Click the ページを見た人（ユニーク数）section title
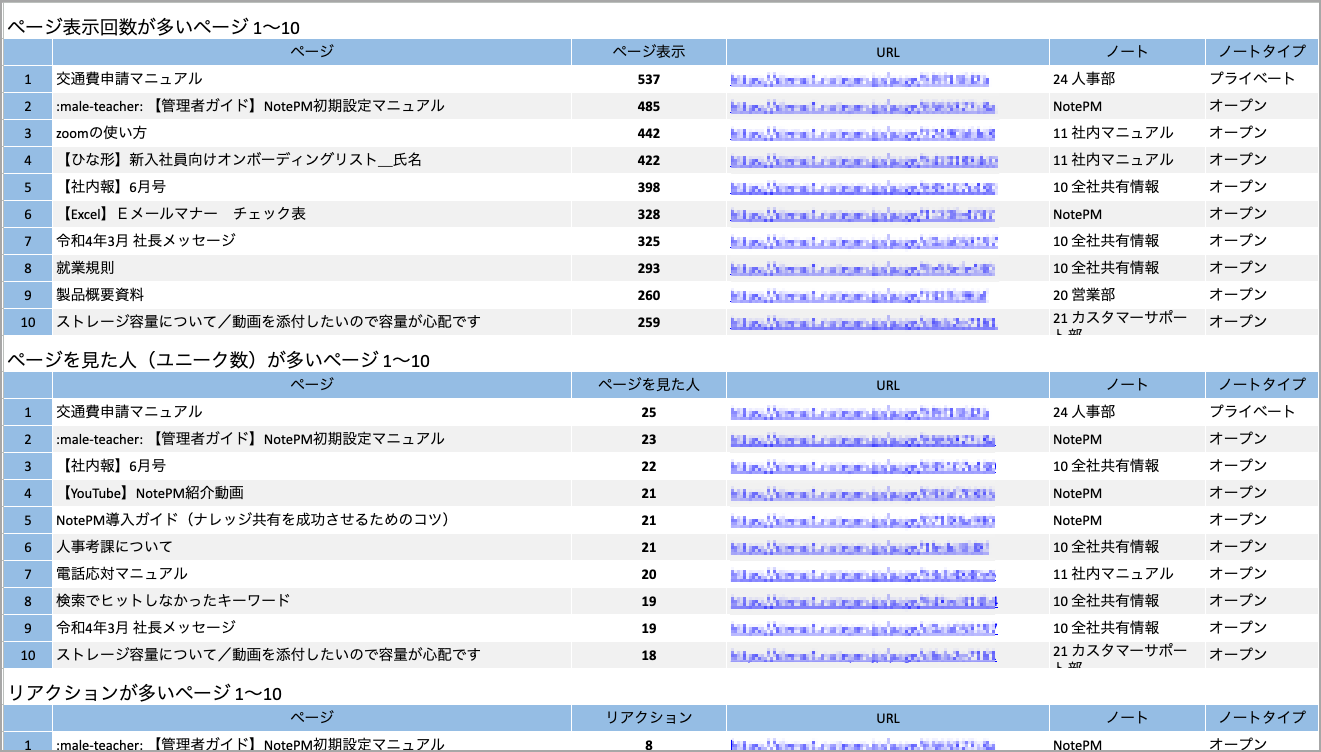 (x=218, y=360)
